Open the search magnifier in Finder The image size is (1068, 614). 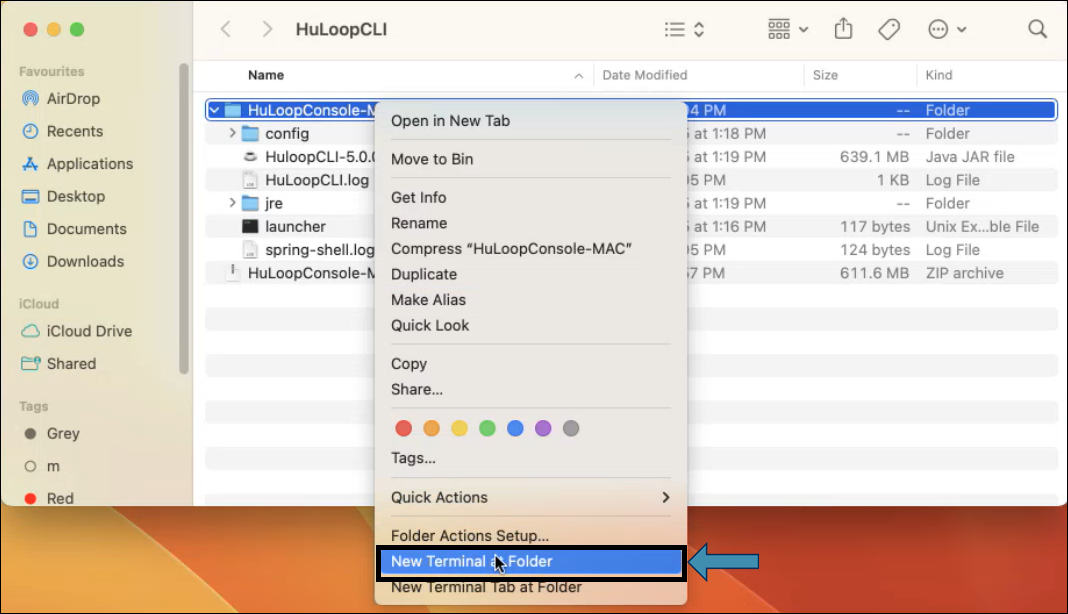[x=1037, y=29]
